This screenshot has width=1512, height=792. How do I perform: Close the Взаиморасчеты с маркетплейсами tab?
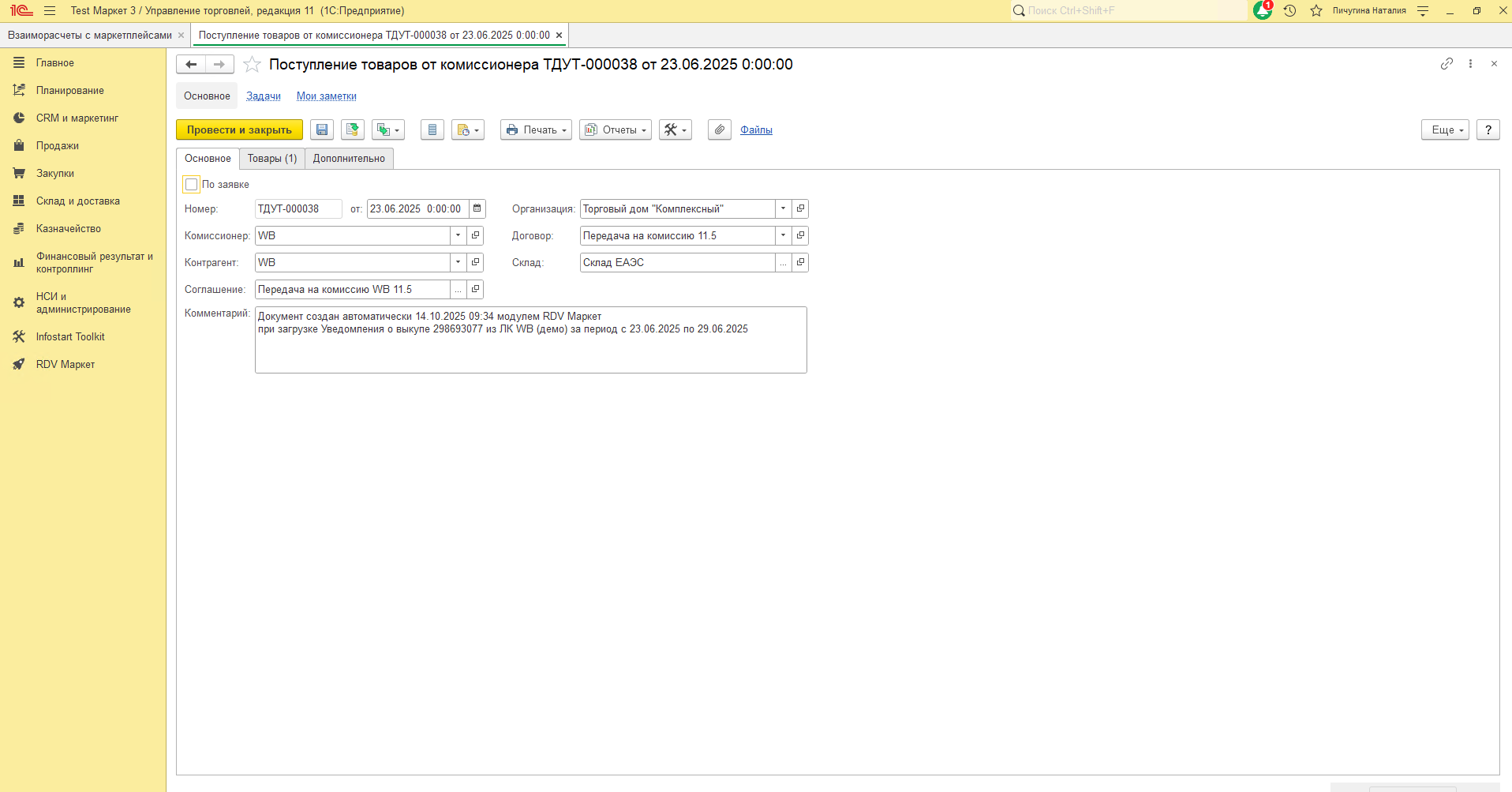pyautogui.click(x=181, y=36)
